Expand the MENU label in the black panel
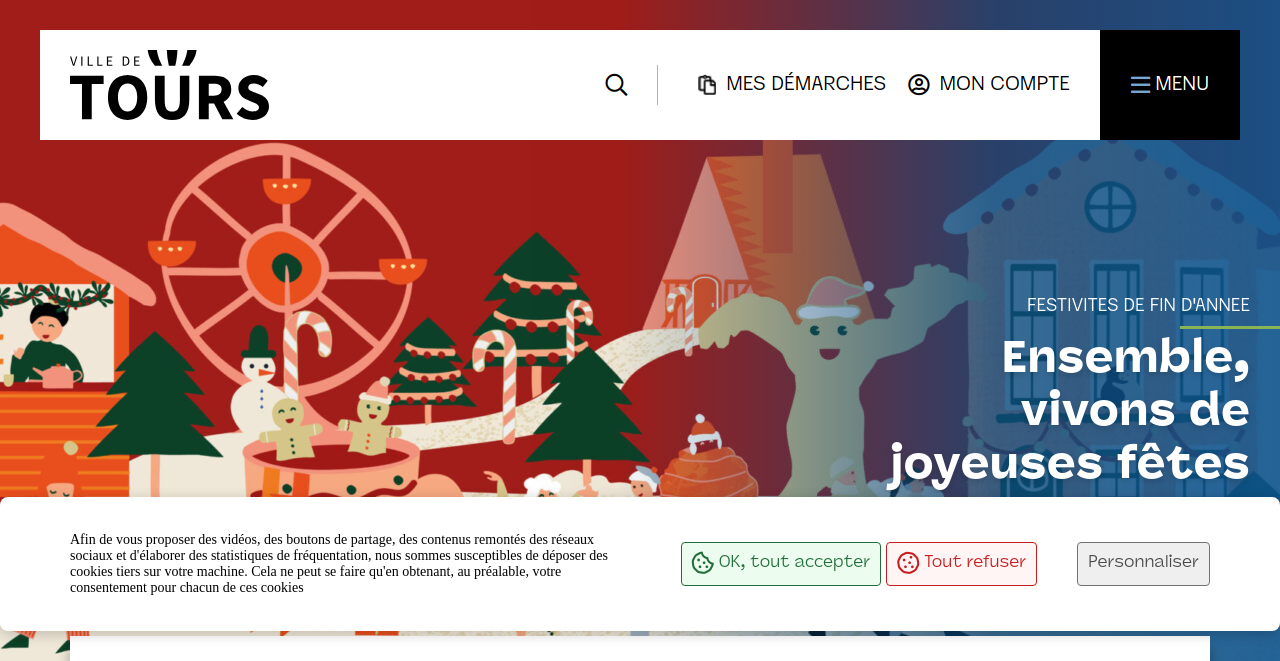The height and width of the screenshot is (661, 1280). pyautogui.click(x=1182, y=84)
